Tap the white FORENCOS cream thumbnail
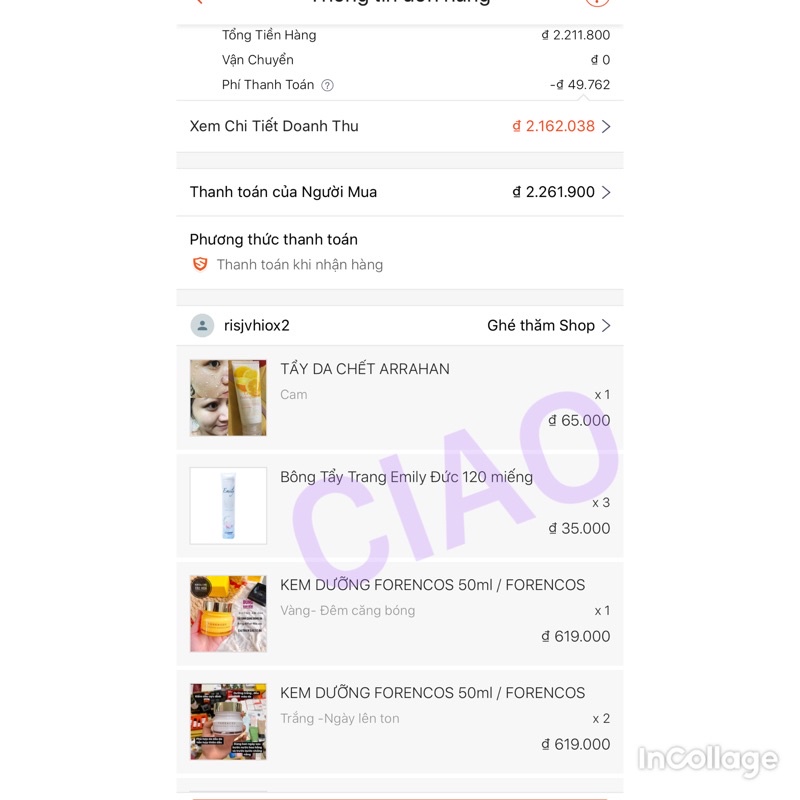The height and width of the screenshot is (800, 800). coord(228,722)
